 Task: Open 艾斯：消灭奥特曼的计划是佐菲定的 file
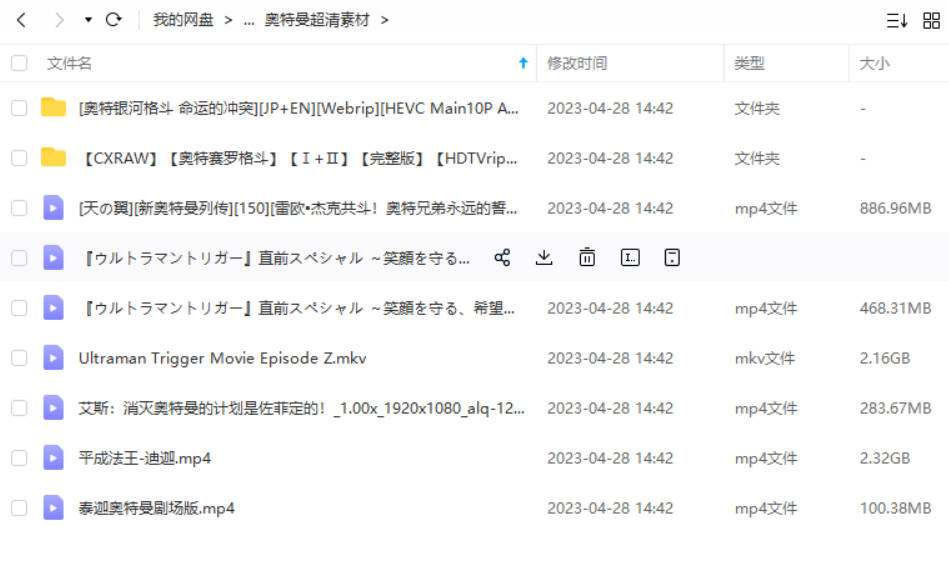coord(301,408)
